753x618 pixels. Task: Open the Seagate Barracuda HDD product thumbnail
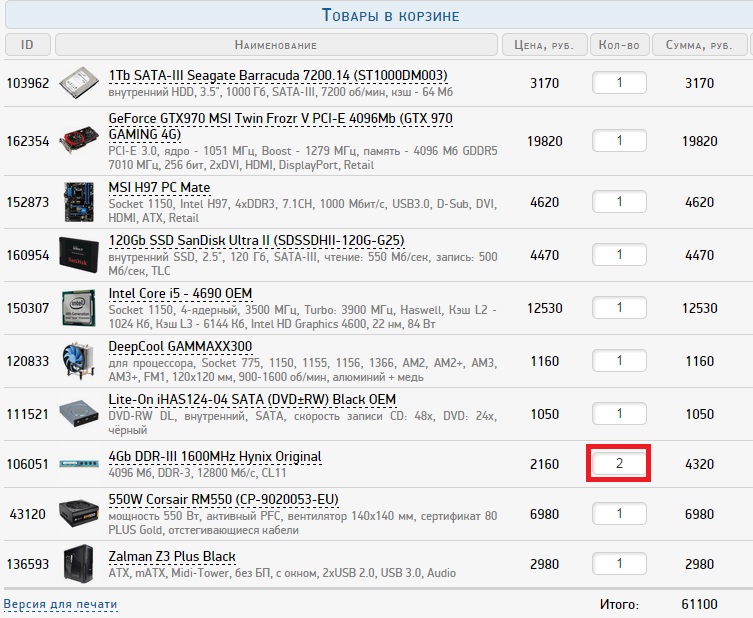click(79, 84)
